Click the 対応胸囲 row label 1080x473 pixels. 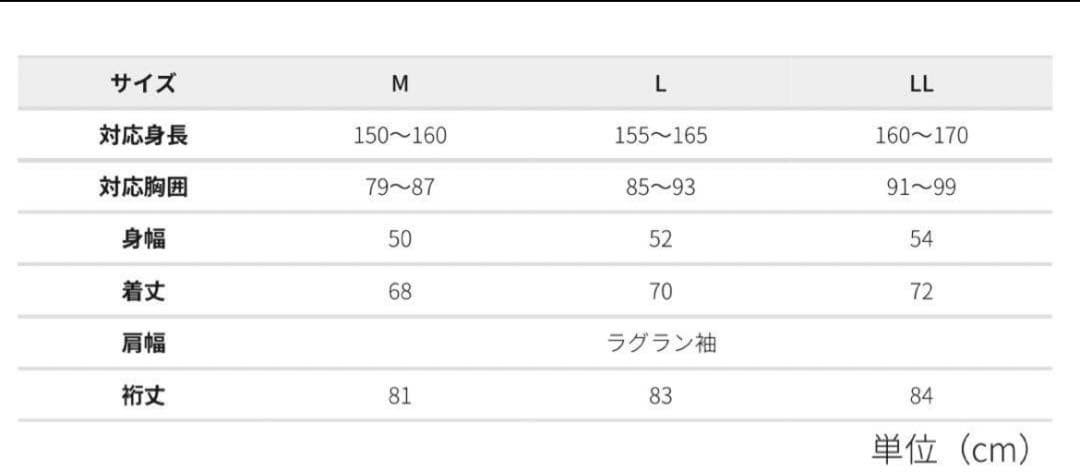point(143,187)
